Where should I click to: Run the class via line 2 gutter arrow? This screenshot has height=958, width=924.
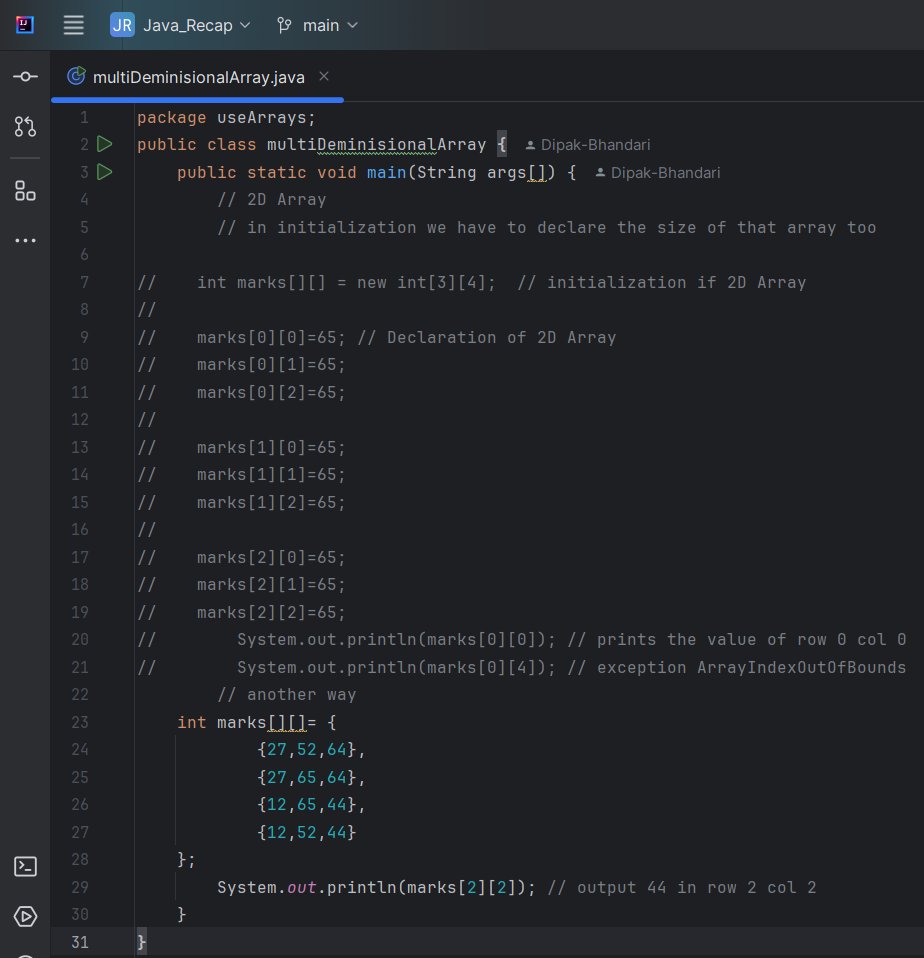click(104, 144)
